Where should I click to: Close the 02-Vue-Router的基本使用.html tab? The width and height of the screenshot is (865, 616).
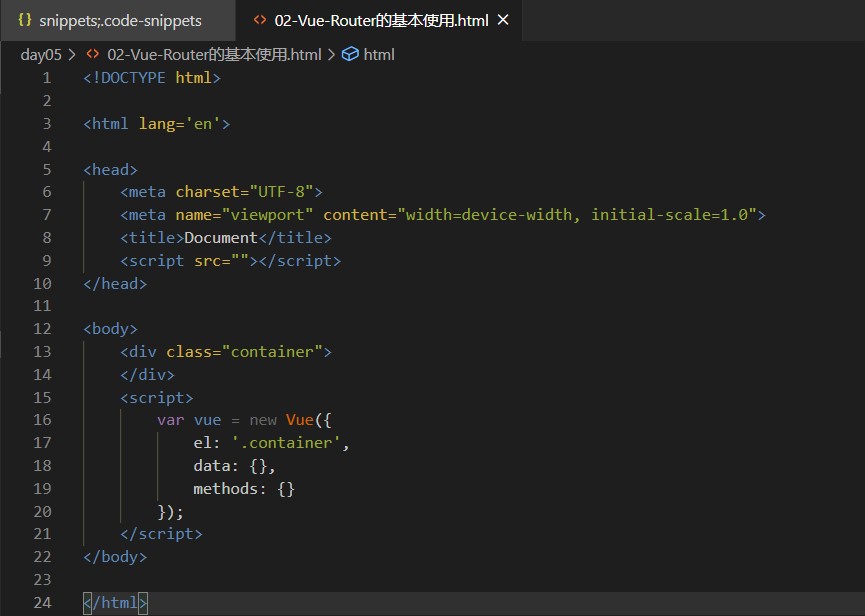point(503,20)
